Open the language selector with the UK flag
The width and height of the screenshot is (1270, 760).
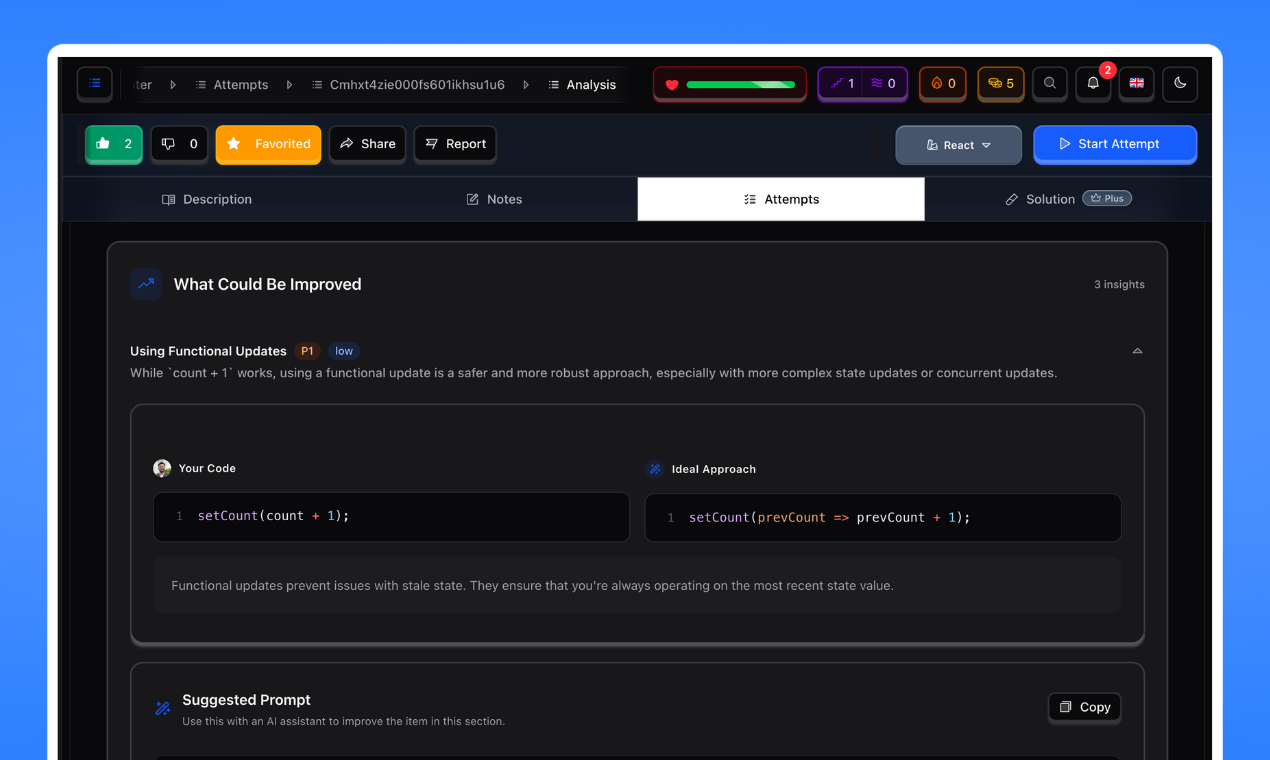click(x=1136, y=84)
